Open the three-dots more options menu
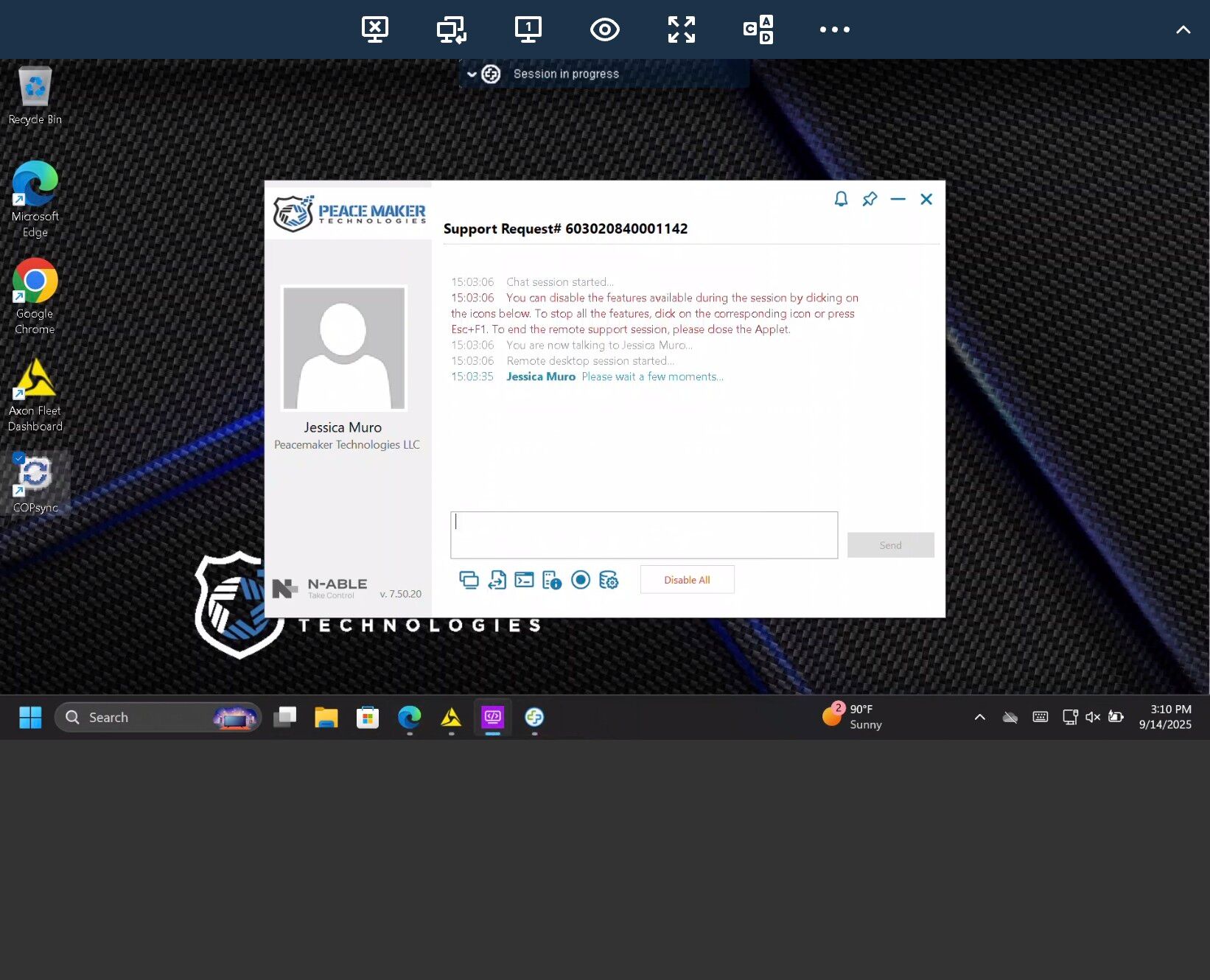 pos(835,29)
